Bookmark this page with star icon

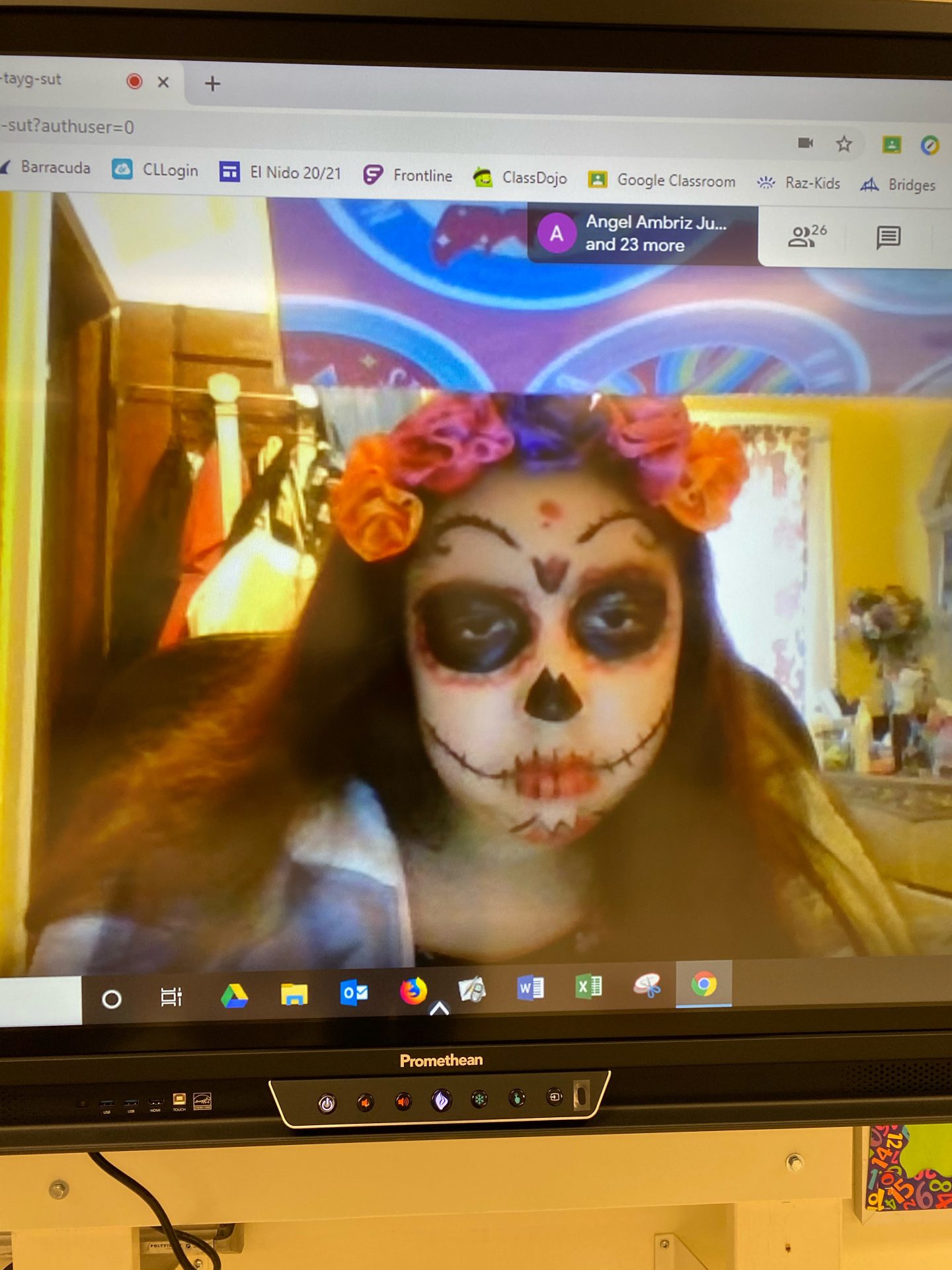(x=844, y=144)
